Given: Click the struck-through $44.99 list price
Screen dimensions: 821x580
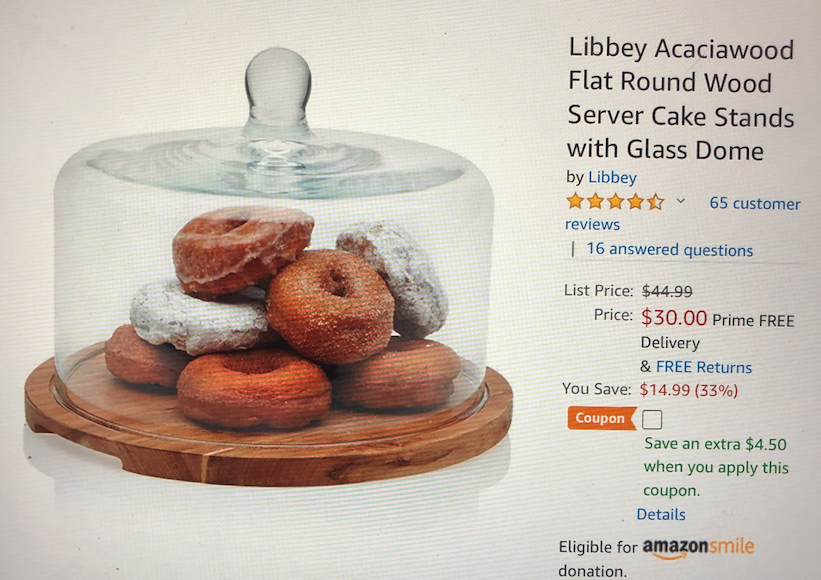Looking at the screenshot, I should 667,291.
